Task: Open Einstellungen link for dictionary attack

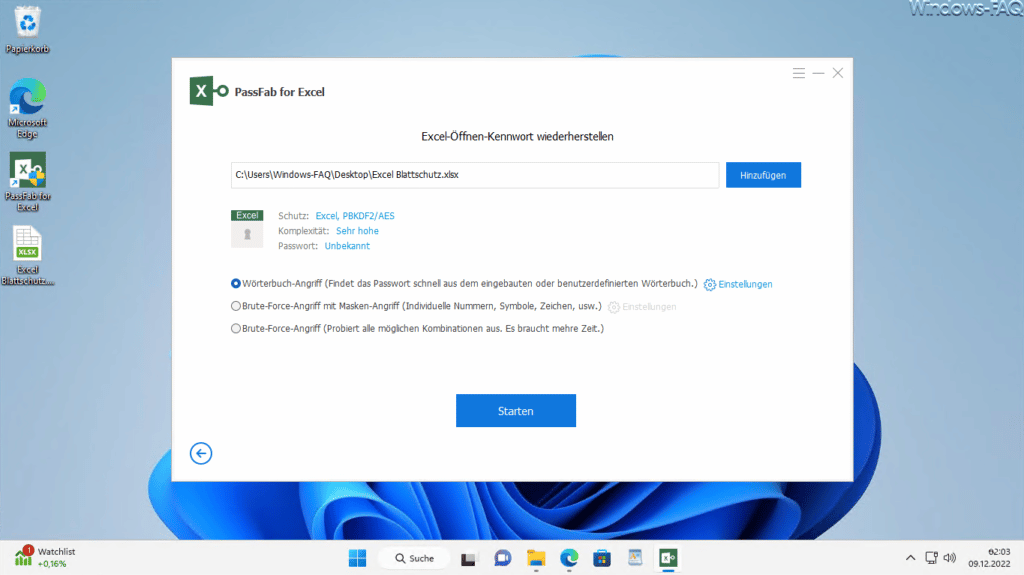Action: [745, 284]
